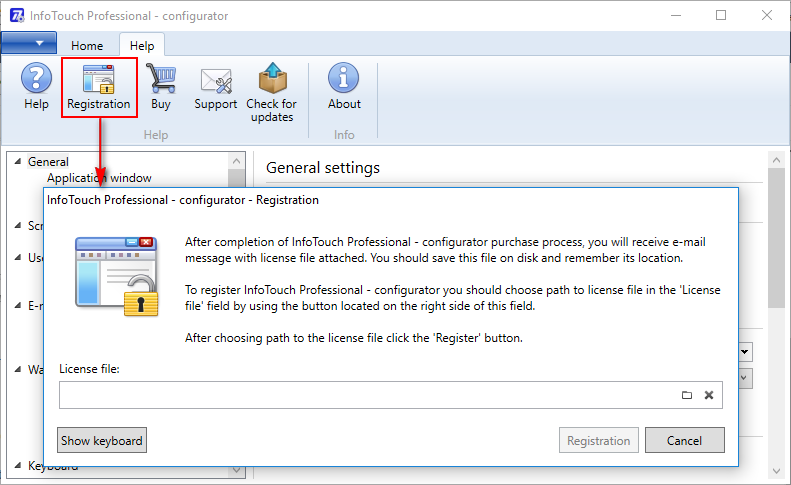
Task: Select Check for updates box icon
Action: pyautogui.click(x=272, y=92)
